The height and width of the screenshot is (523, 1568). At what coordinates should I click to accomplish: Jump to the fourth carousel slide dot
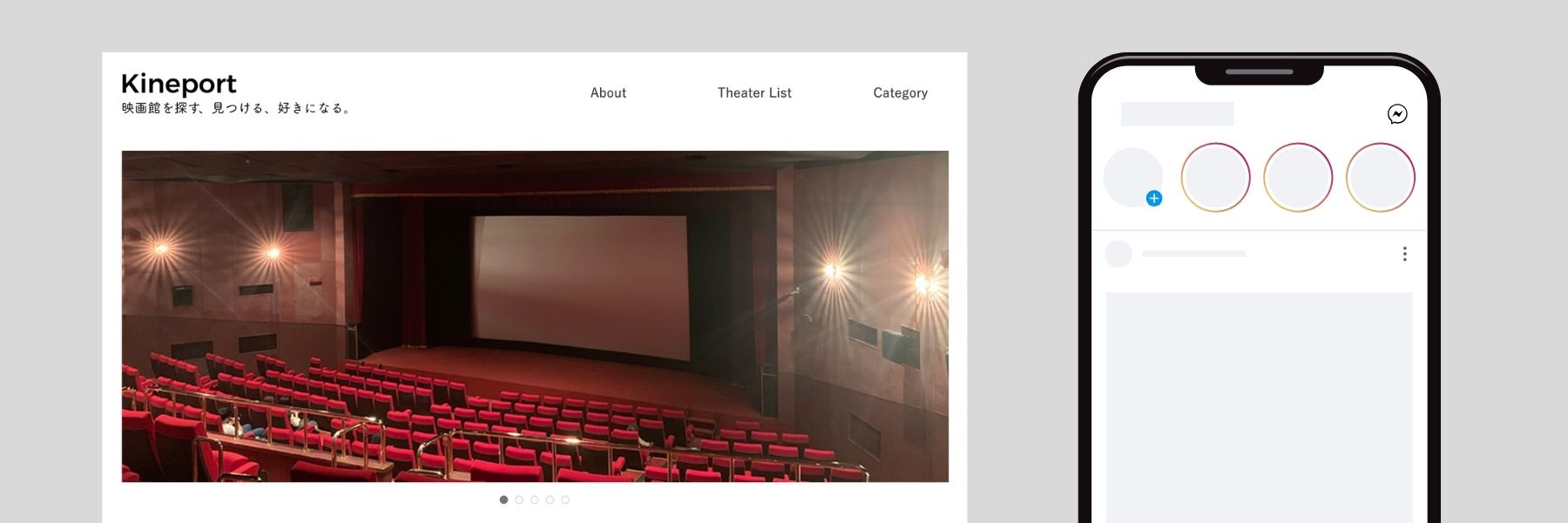pyautogui.click(x=550, y=499)
